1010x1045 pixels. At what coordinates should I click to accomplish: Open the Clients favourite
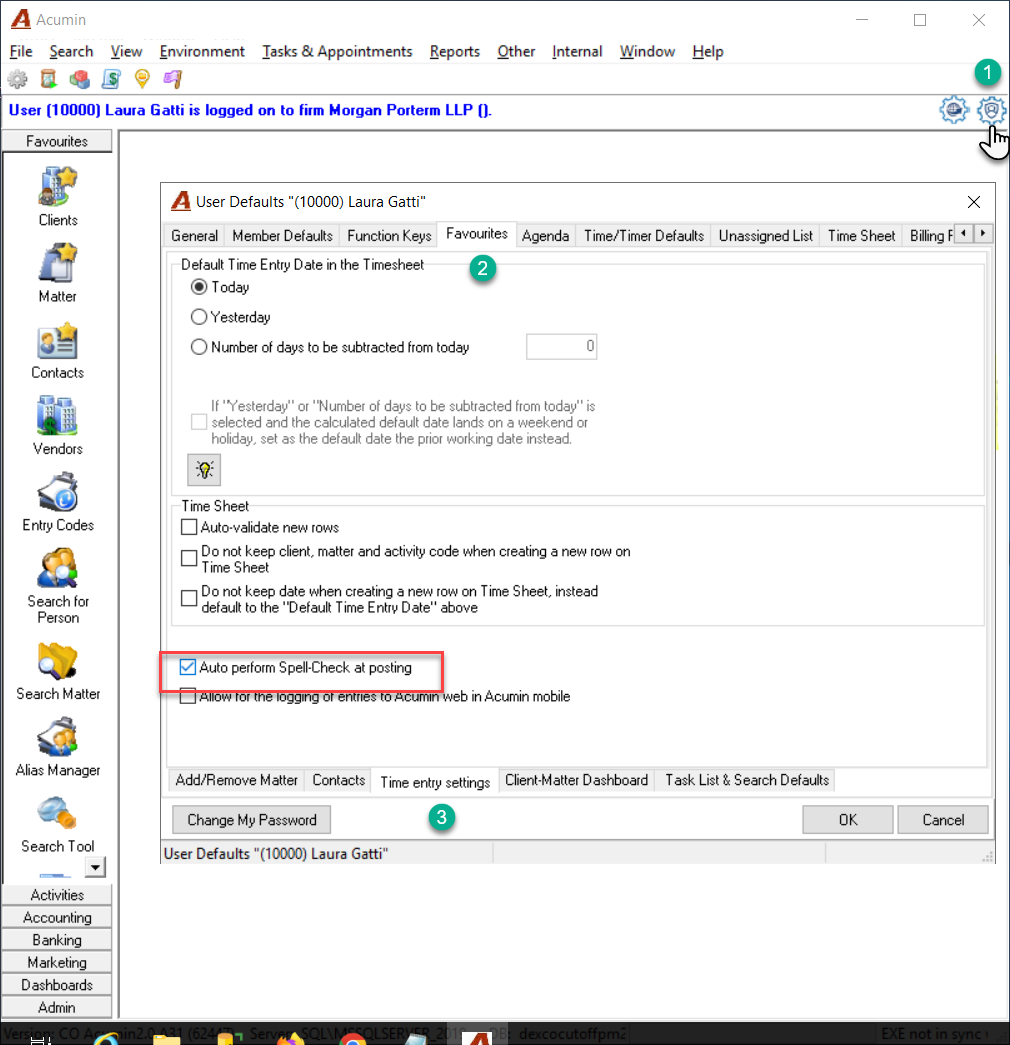[x=57, y=197]
